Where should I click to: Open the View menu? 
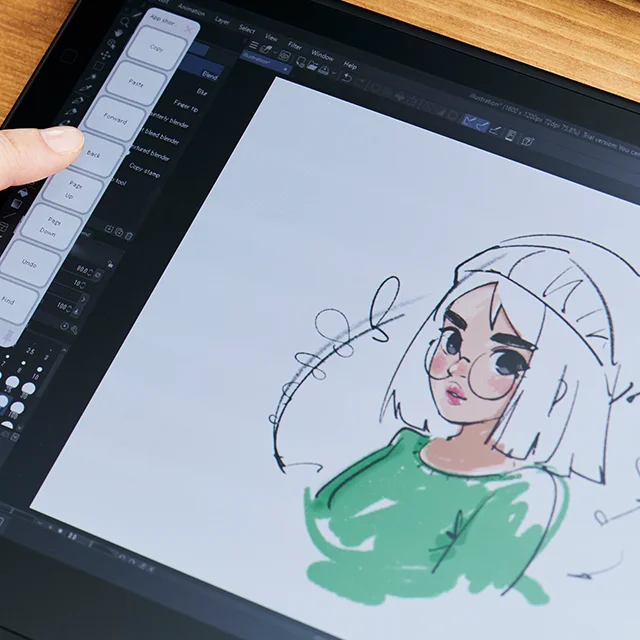pyautogui.click(x=271, y=37)
